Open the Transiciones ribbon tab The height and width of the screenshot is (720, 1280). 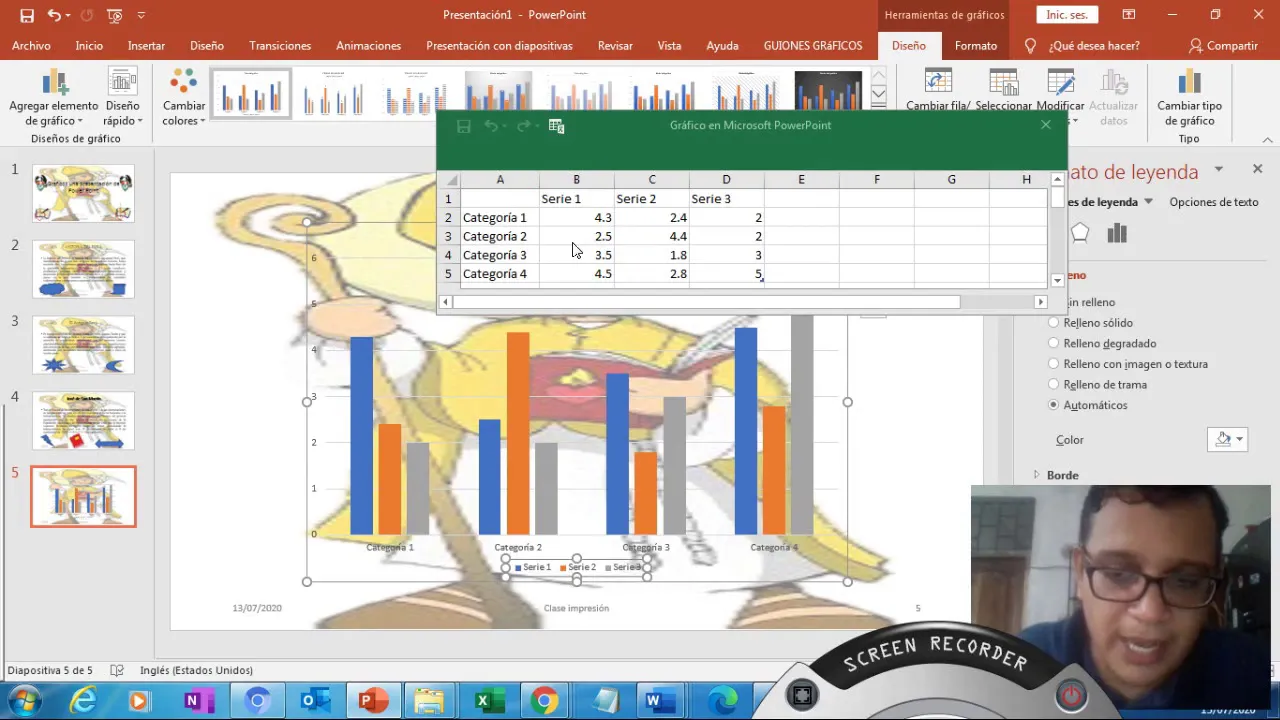pos(280,46)
